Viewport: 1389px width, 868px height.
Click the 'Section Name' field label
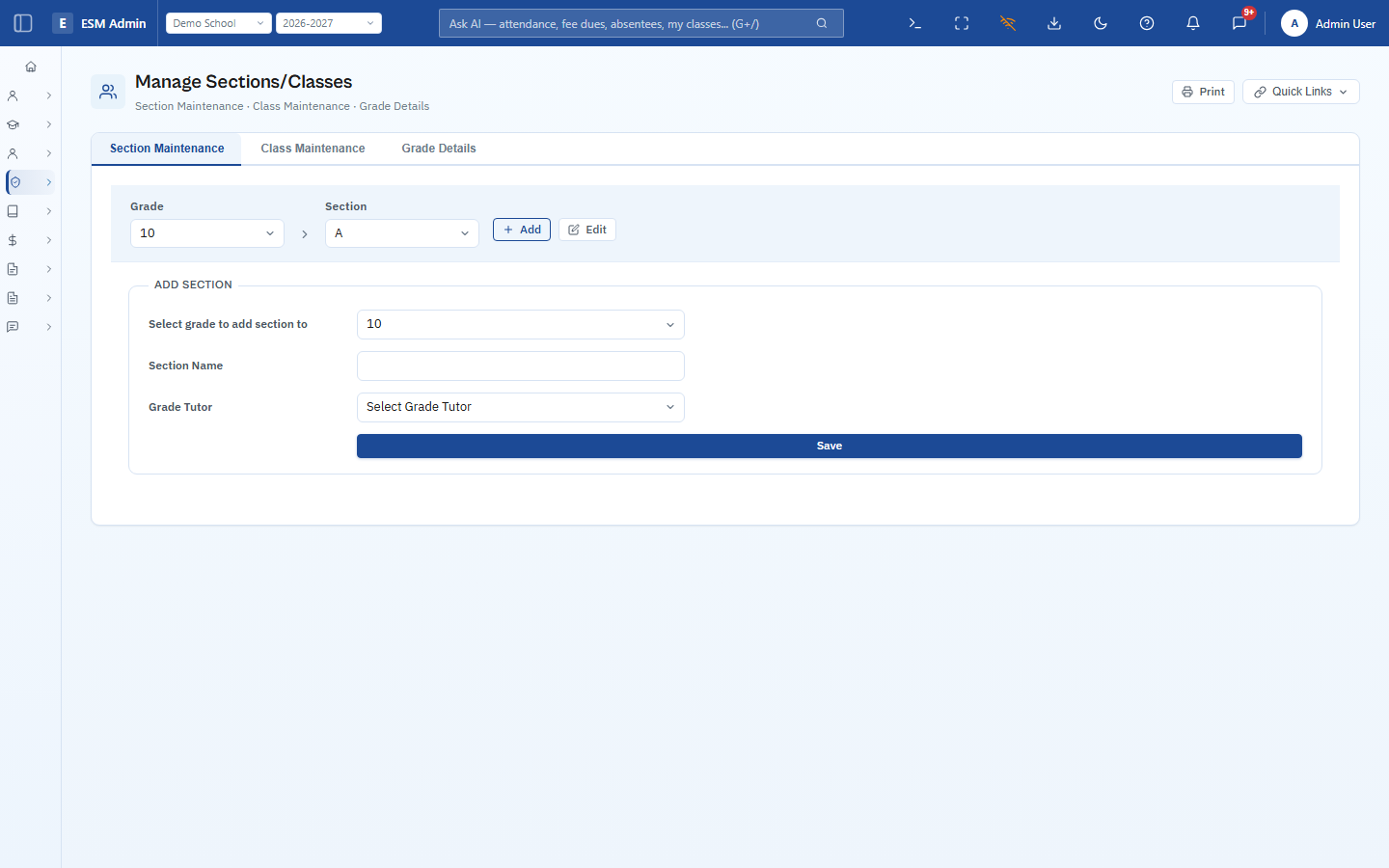pyautogui.click(x=185, y=366)
